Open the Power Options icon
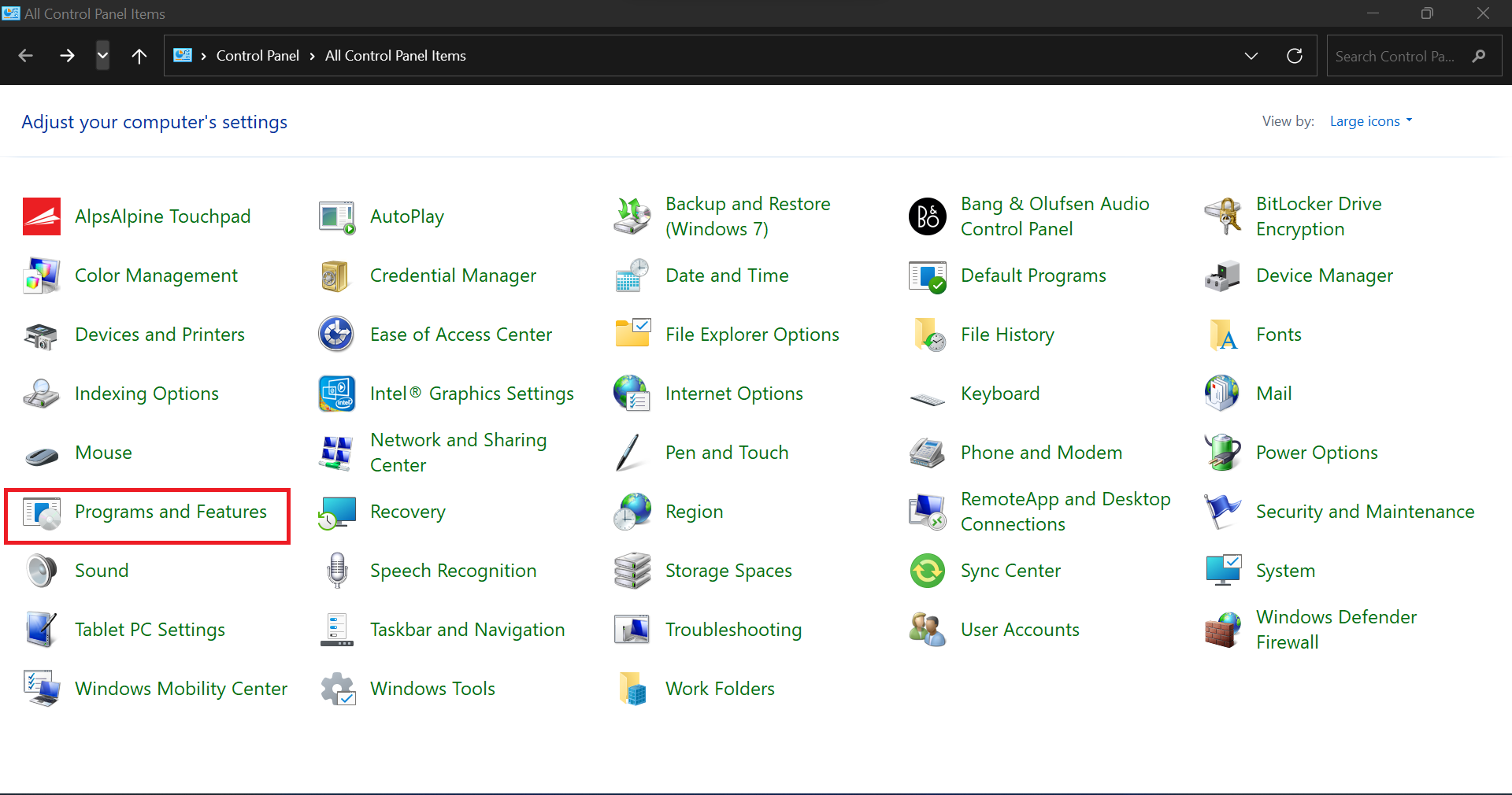Screen dimensions: 1512x795 (x=1223, y=453)
